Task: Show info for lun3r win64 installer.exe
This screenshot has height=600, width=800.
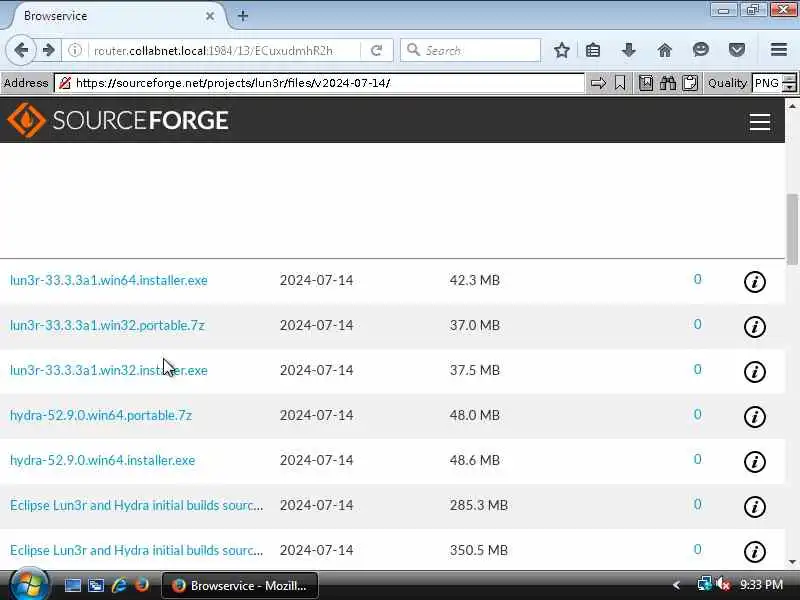Action: tap(755, 282)
